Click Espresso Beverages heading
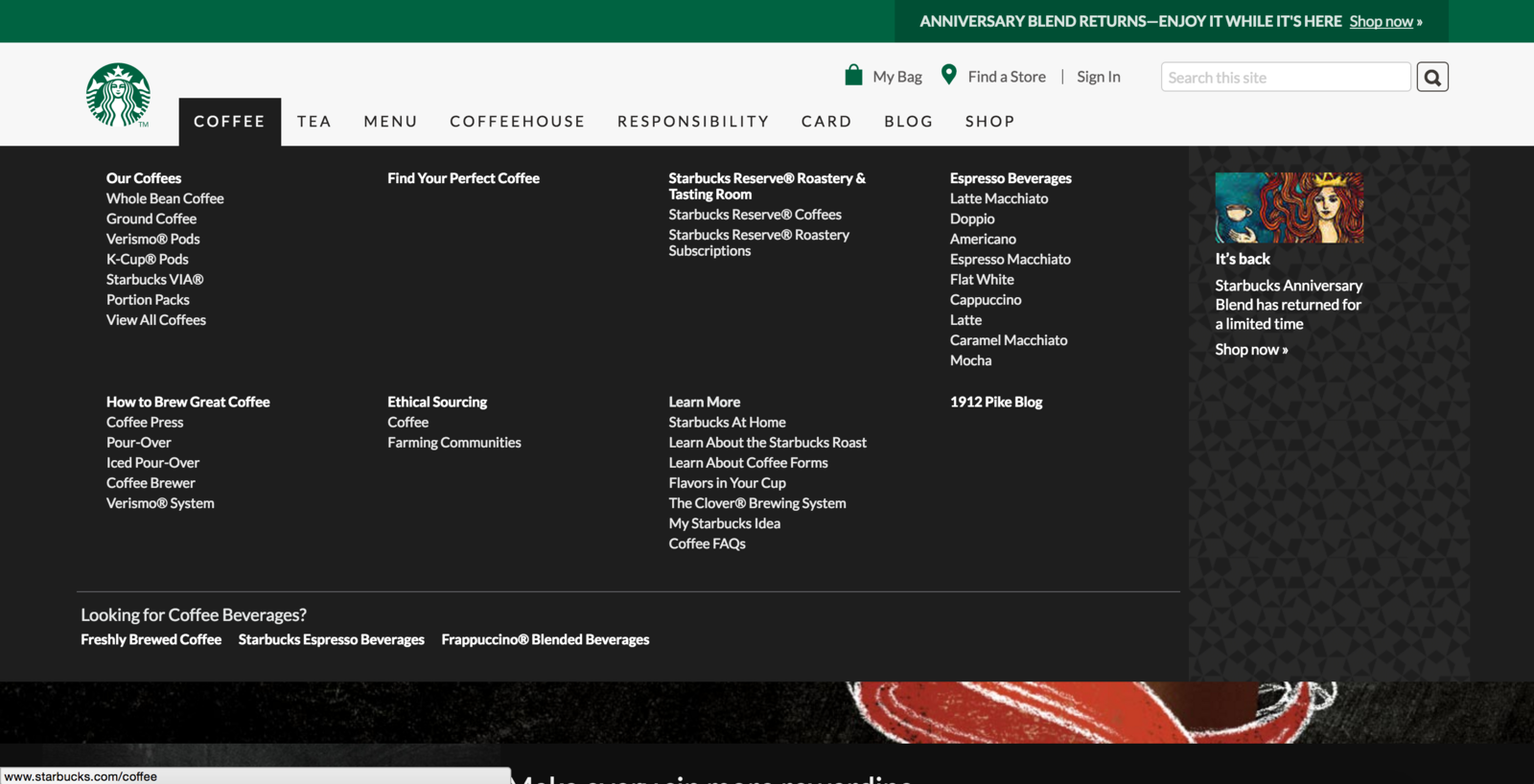The image size is (1534, 784). pyautogui.click(x=1011, y=178)
